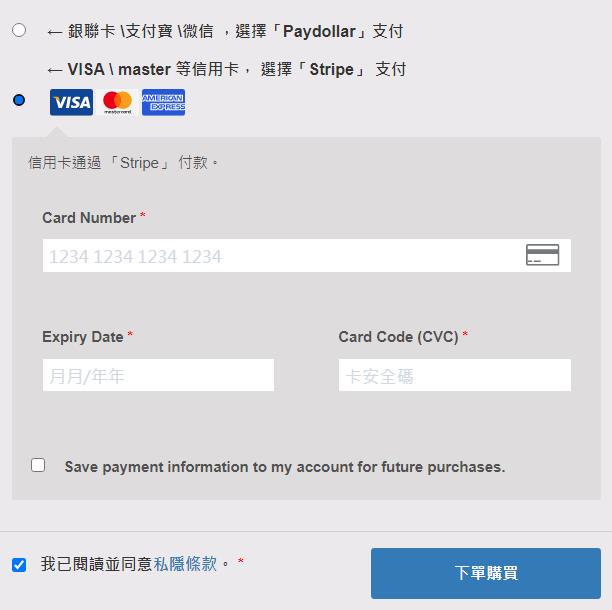Click the VISA card logo
Image resolution: width=612 pixels, height=610 pixels.
pyautogui.click(x=71, y=102)
